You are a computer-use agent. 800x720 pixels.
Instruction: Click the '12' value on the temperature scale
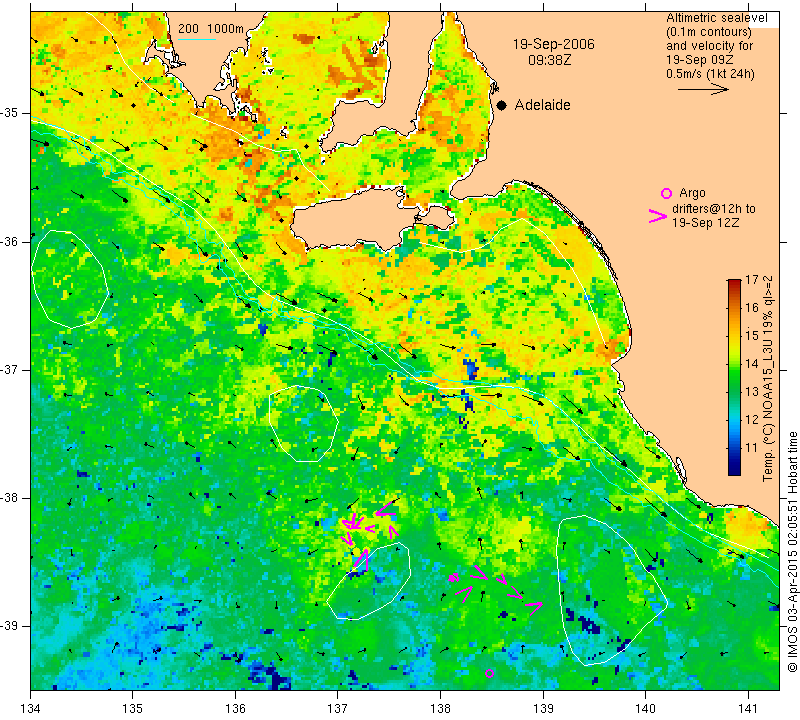click(752, 420)
